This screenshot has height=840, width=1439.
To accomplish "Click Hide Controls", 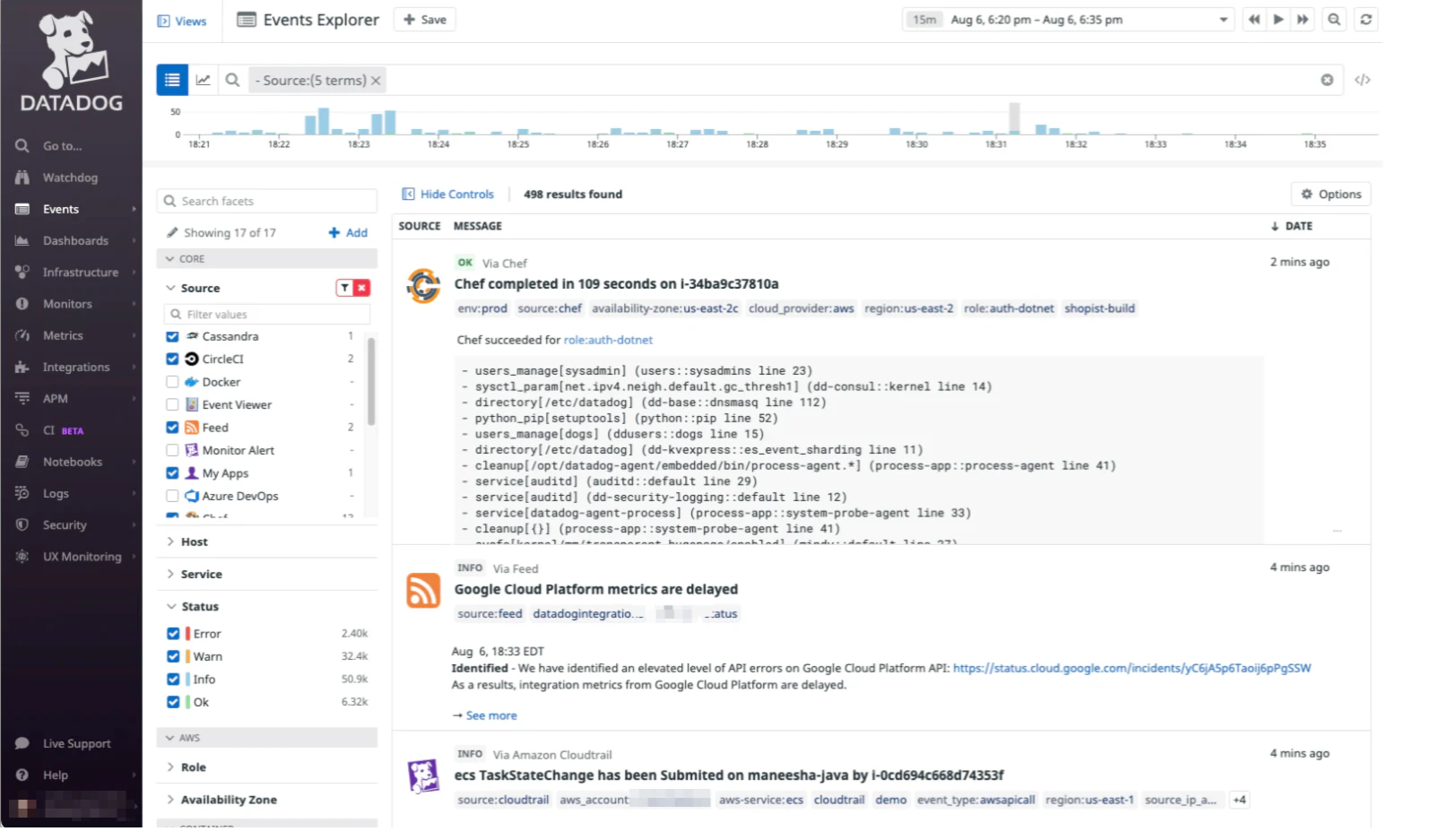I will [x=447, y=194].
